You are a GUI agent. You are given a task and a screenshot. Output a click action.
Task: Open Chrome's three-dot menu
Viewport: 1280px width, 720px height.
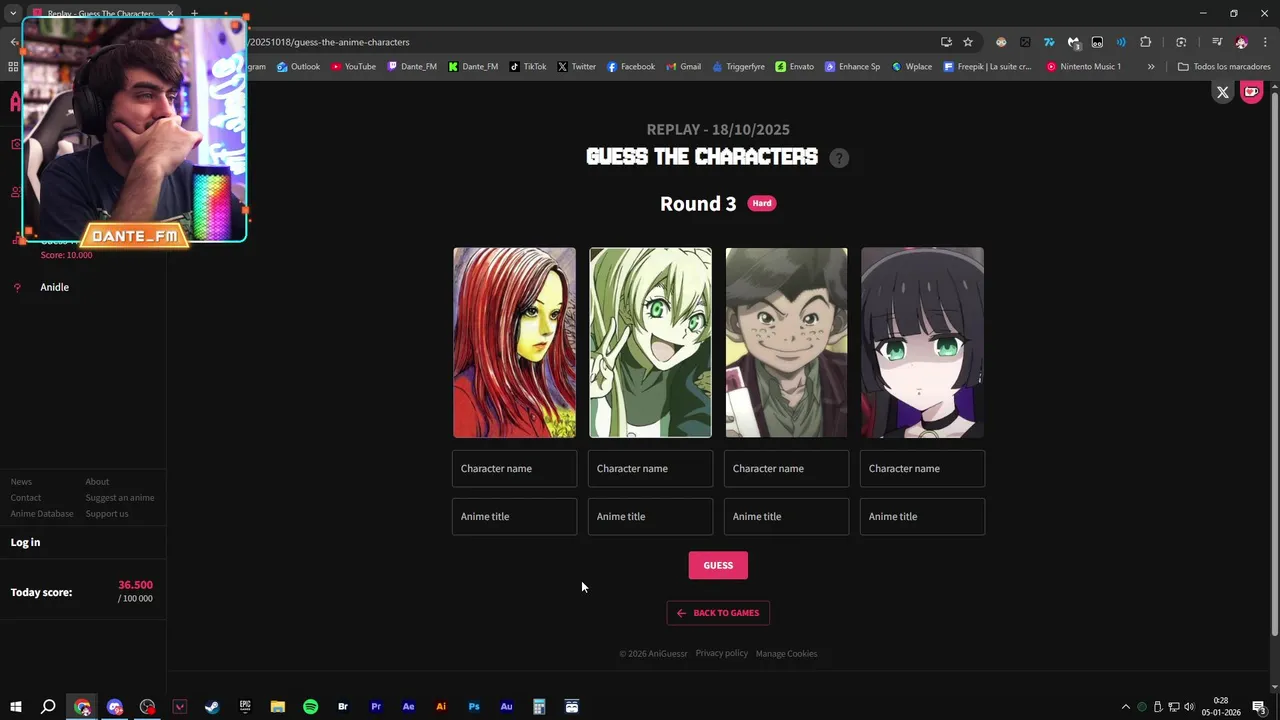[1265, 42]
